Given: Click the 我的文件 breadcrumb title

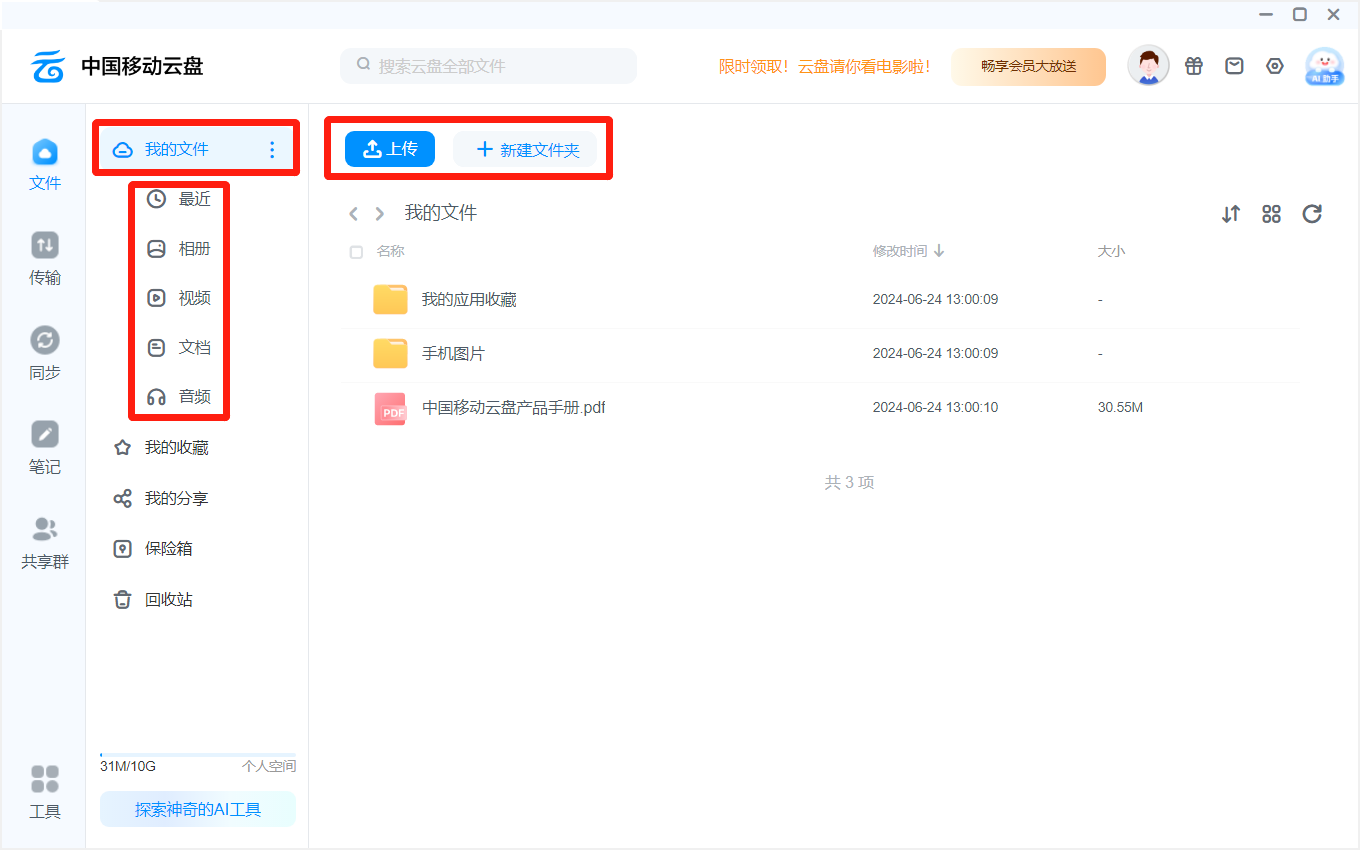Looking at the screenshot, I should (x=441, y=213).
